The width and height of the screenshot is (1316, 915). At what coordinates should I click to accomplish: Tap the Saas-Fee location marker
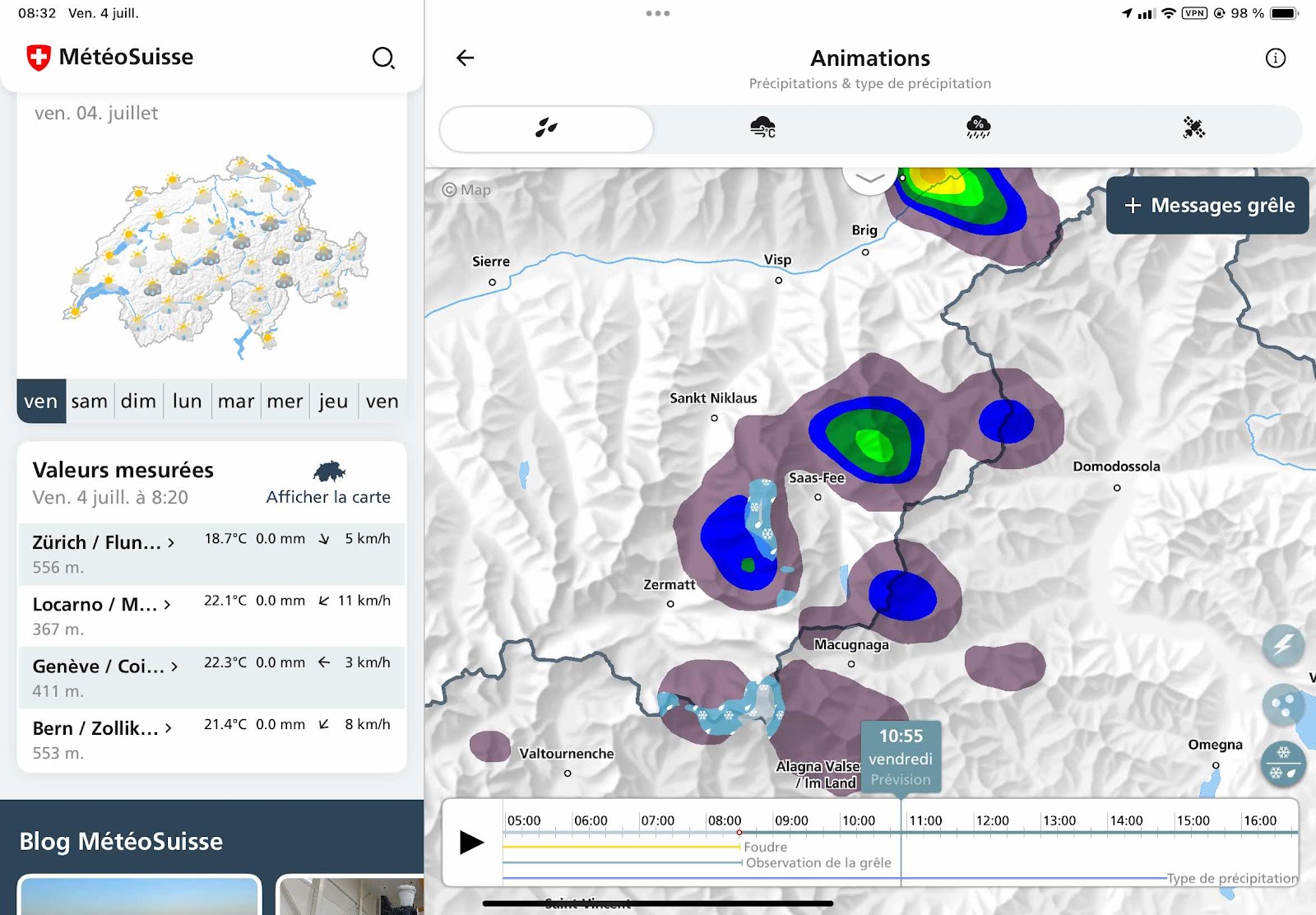[x=818, y=497]
